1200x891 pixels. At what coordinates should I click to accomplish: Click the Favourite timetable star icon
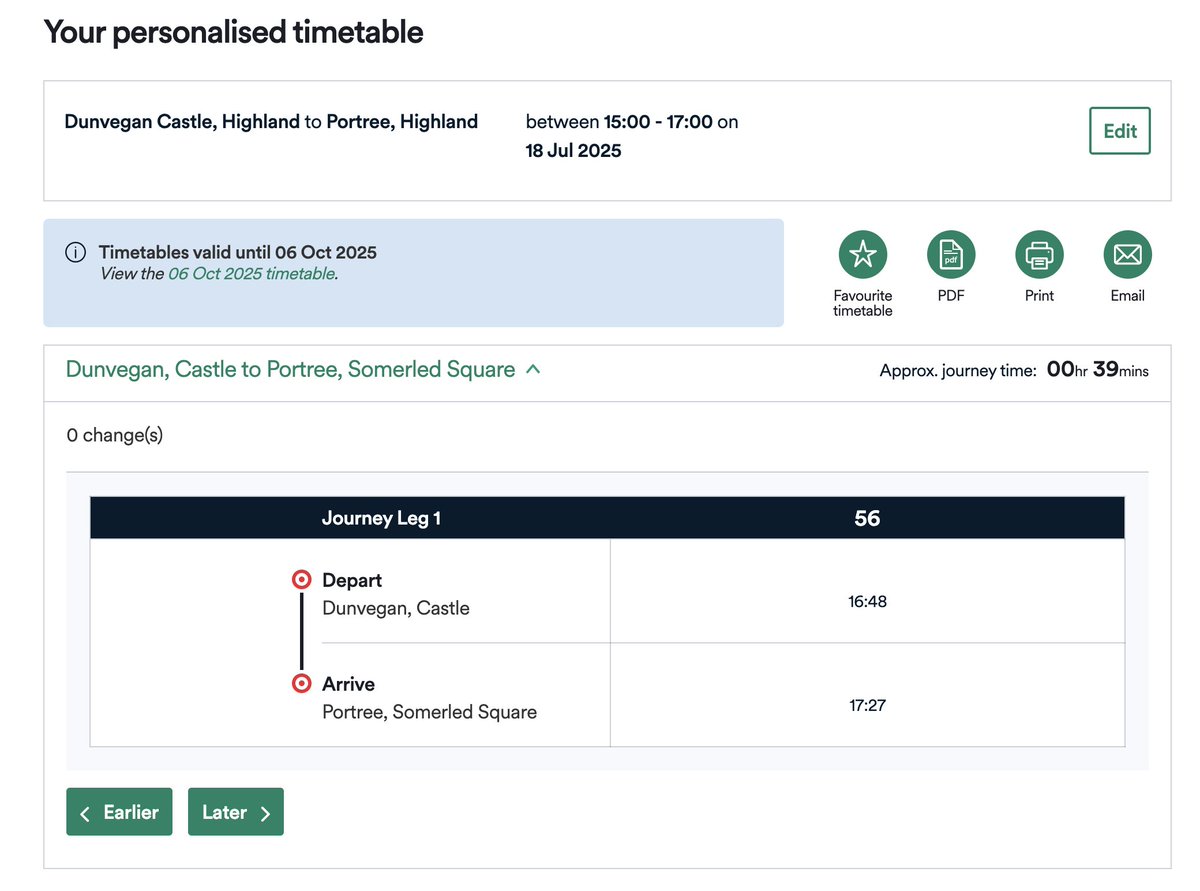click(x=862, y=255)
